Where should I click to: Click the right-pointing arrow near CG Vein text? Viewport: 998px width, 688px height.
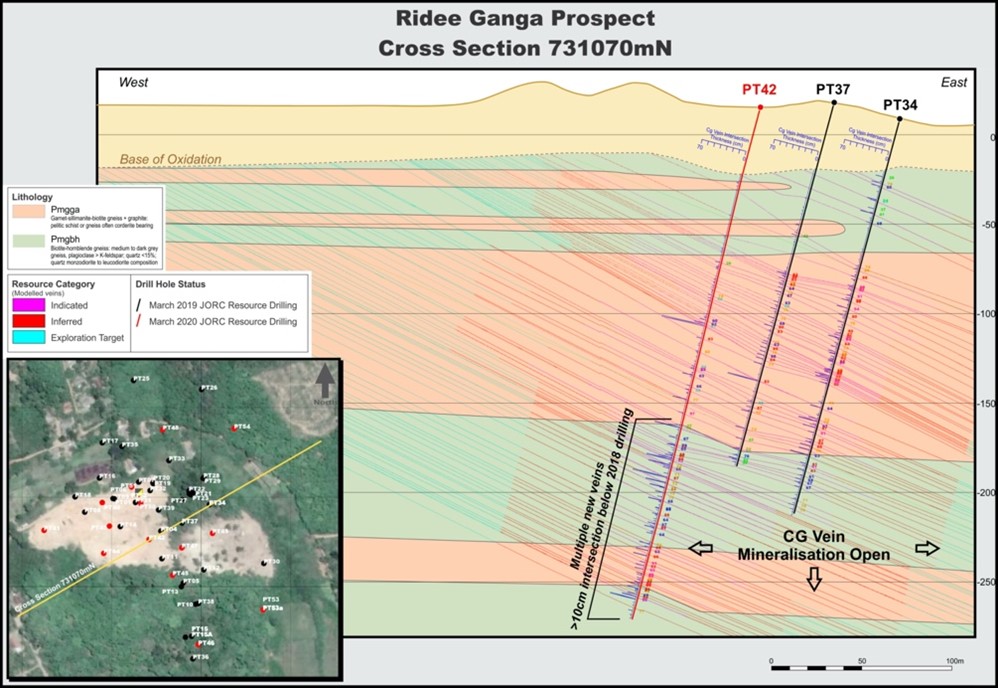click(x=926, y=548)
